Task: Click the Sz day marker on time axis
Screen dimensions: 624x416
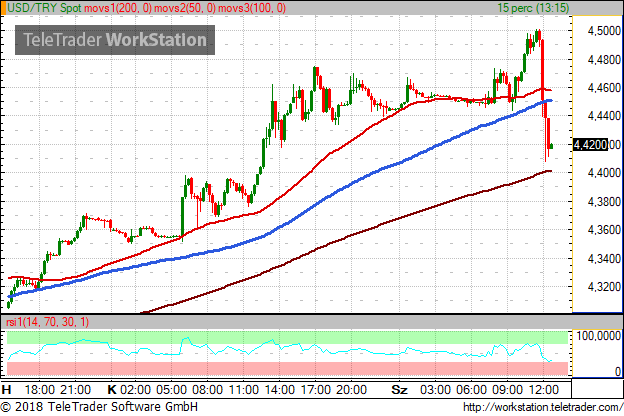Action: coord(399,389)
